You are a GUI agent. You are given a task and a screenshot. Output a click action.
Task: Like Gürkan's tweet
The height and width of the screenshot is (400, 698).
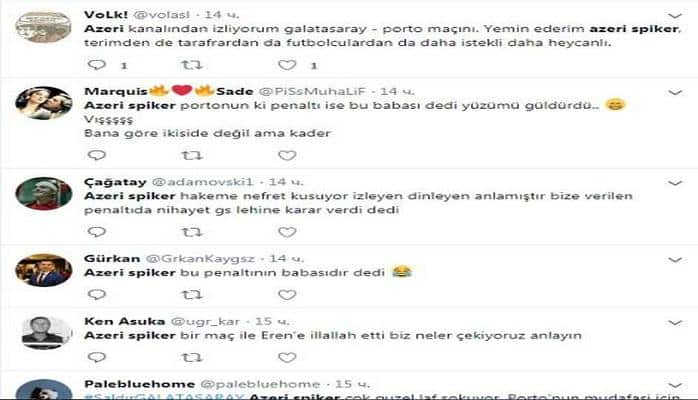point(287,295)
